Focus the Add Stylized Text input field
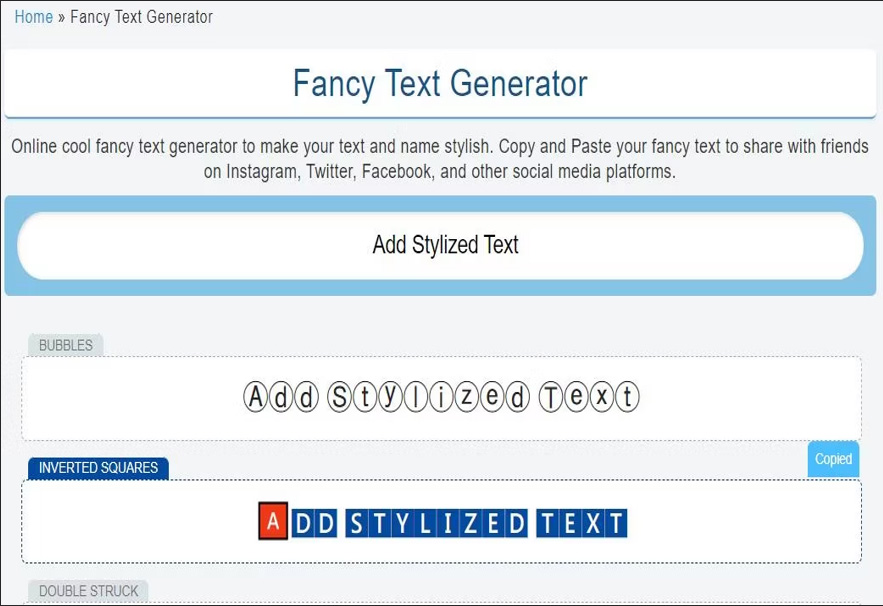The width and height of the screenshot is (883, 606). [440, 246]
